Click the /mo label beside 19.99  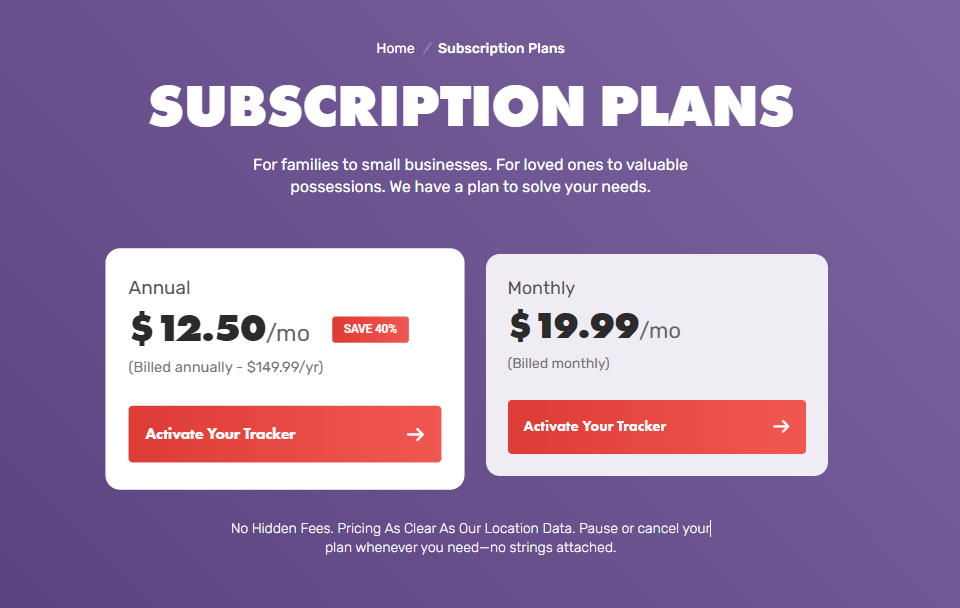point(661,330)
